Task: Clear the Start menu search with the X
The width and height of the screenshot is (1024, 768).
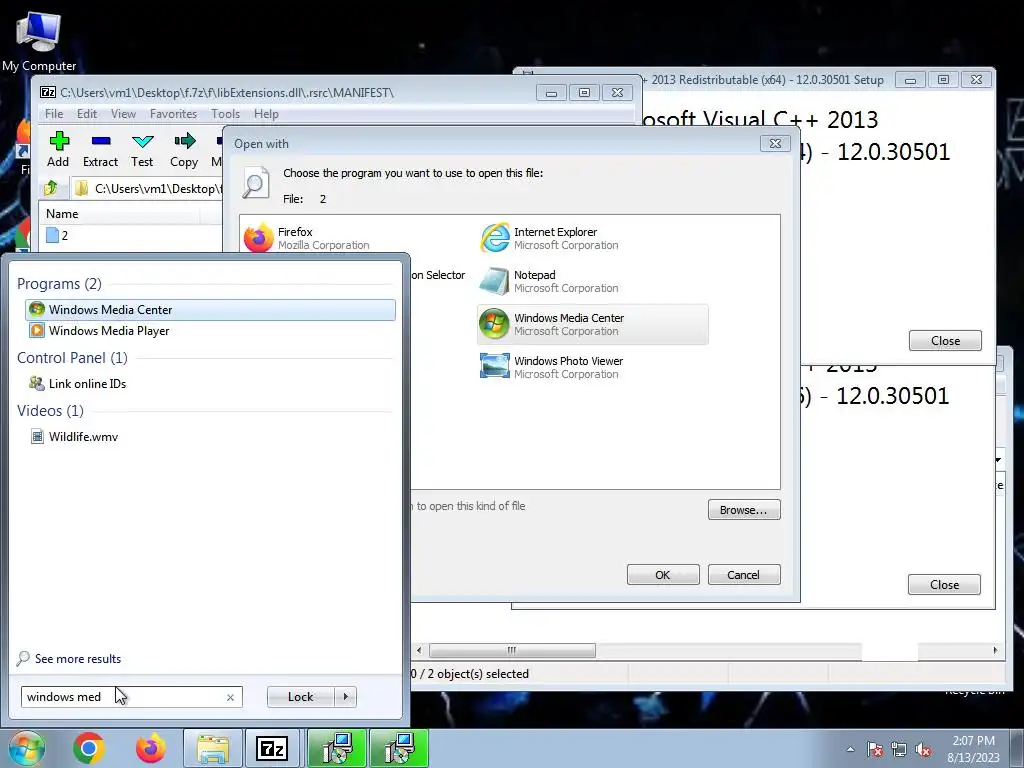Action: [230, 697]
